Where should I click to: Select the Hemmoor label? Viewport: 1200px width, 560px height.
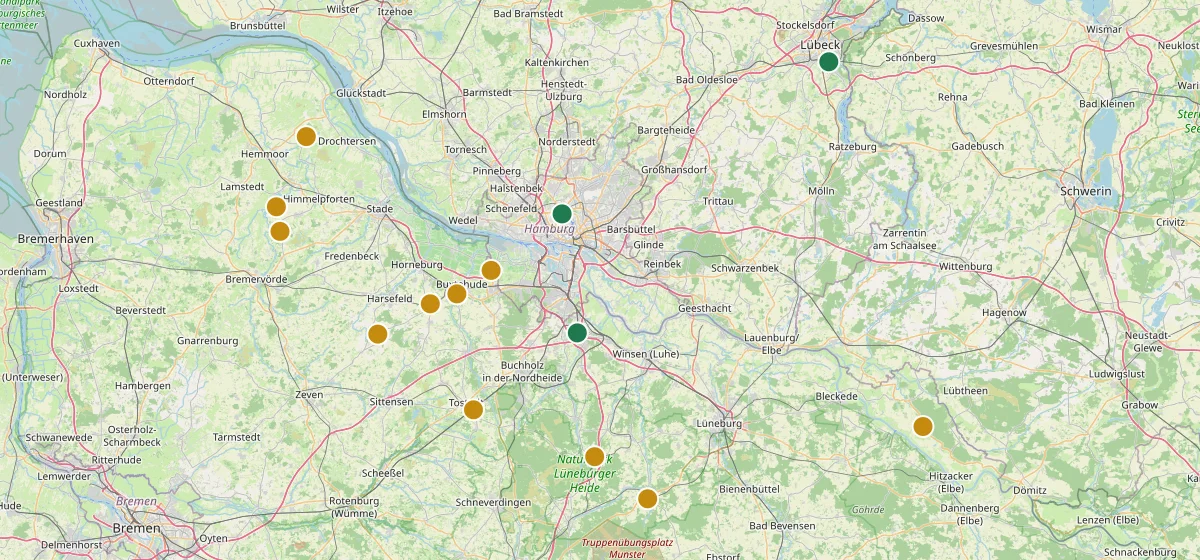(265, 155)
